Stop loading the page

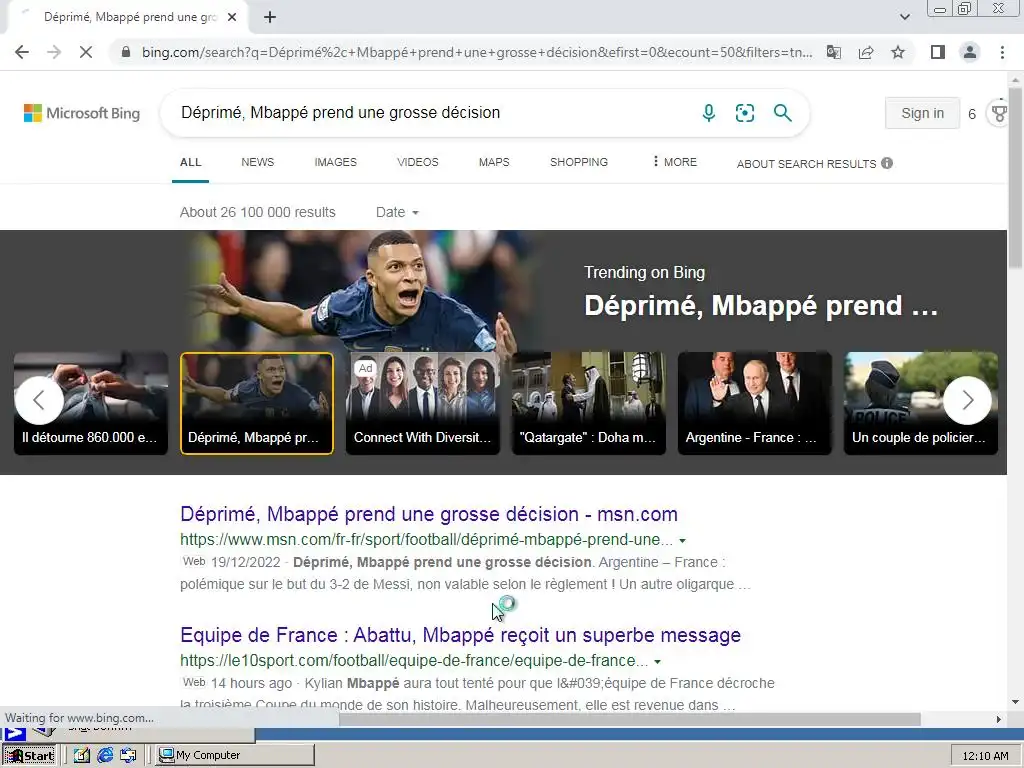click(x=86, y=52)
